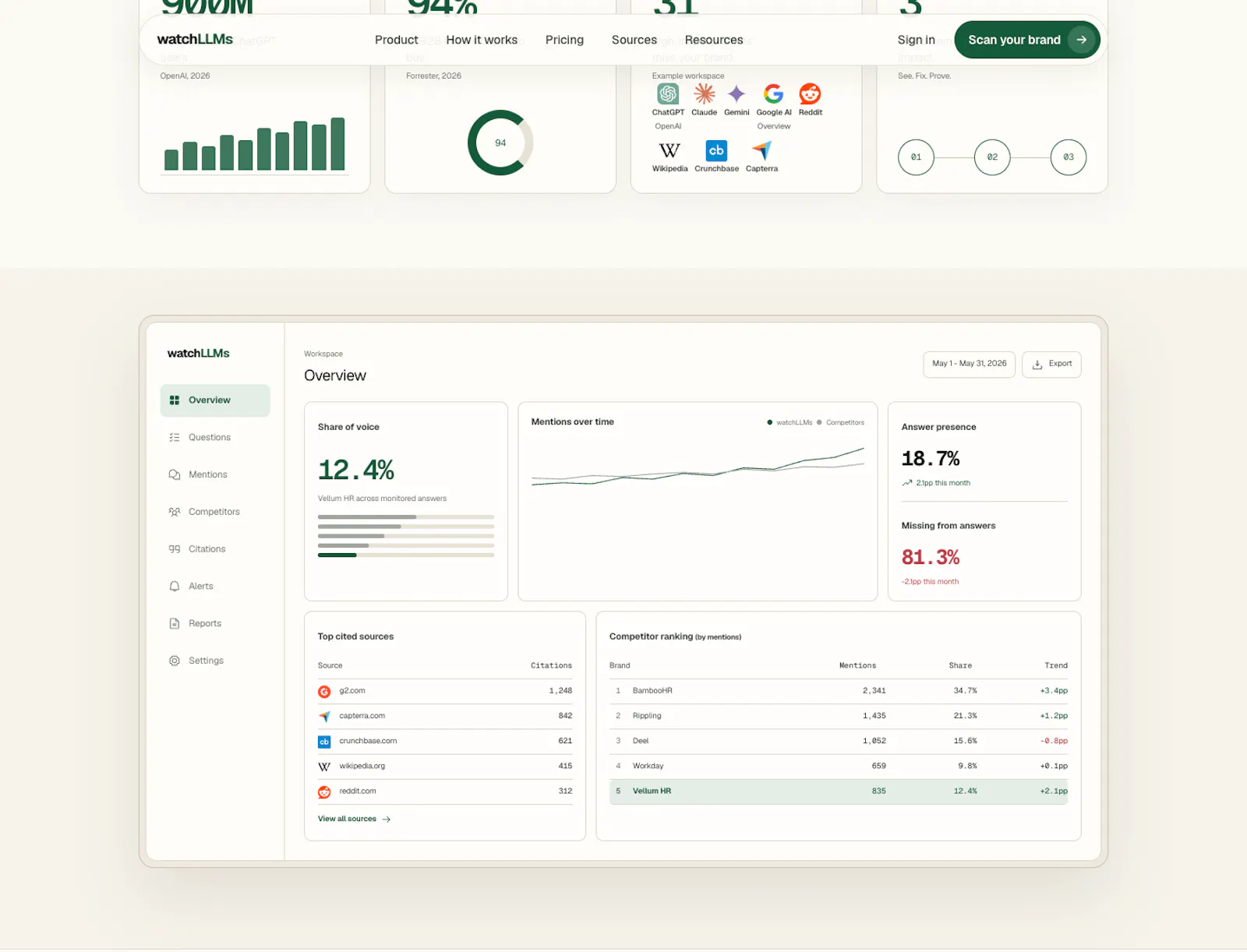Open the May 1 - May 31, 2026 date range picker
The width and height of the screenshot is (1247, 952).
click(970, 365)
